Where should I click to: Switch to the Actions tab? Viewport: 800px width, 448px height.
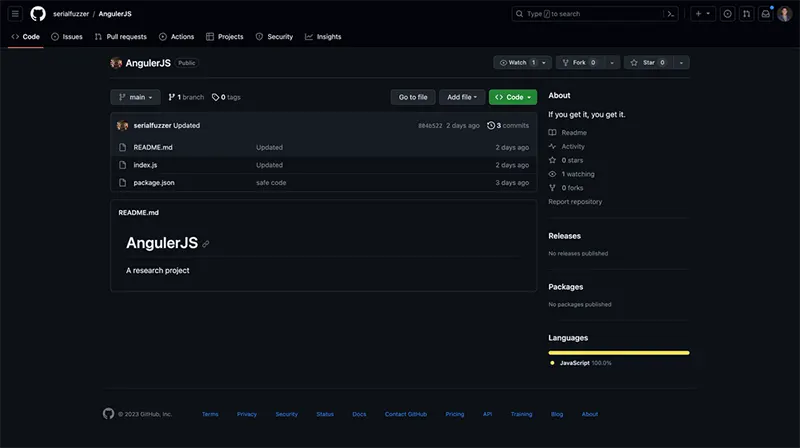[x=177, y=37]
